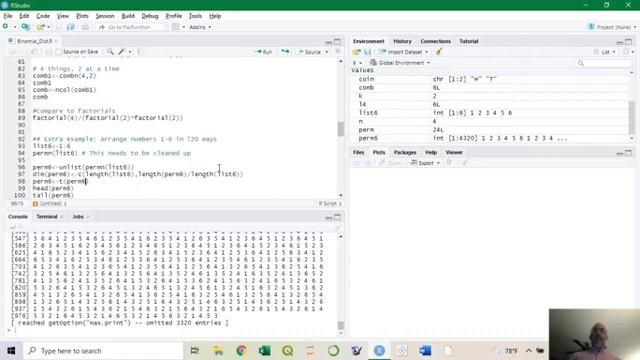The height and width of the screenshot is (360, 640).
Task: Open the Project (None) dropdown
Action: [612, 27]
